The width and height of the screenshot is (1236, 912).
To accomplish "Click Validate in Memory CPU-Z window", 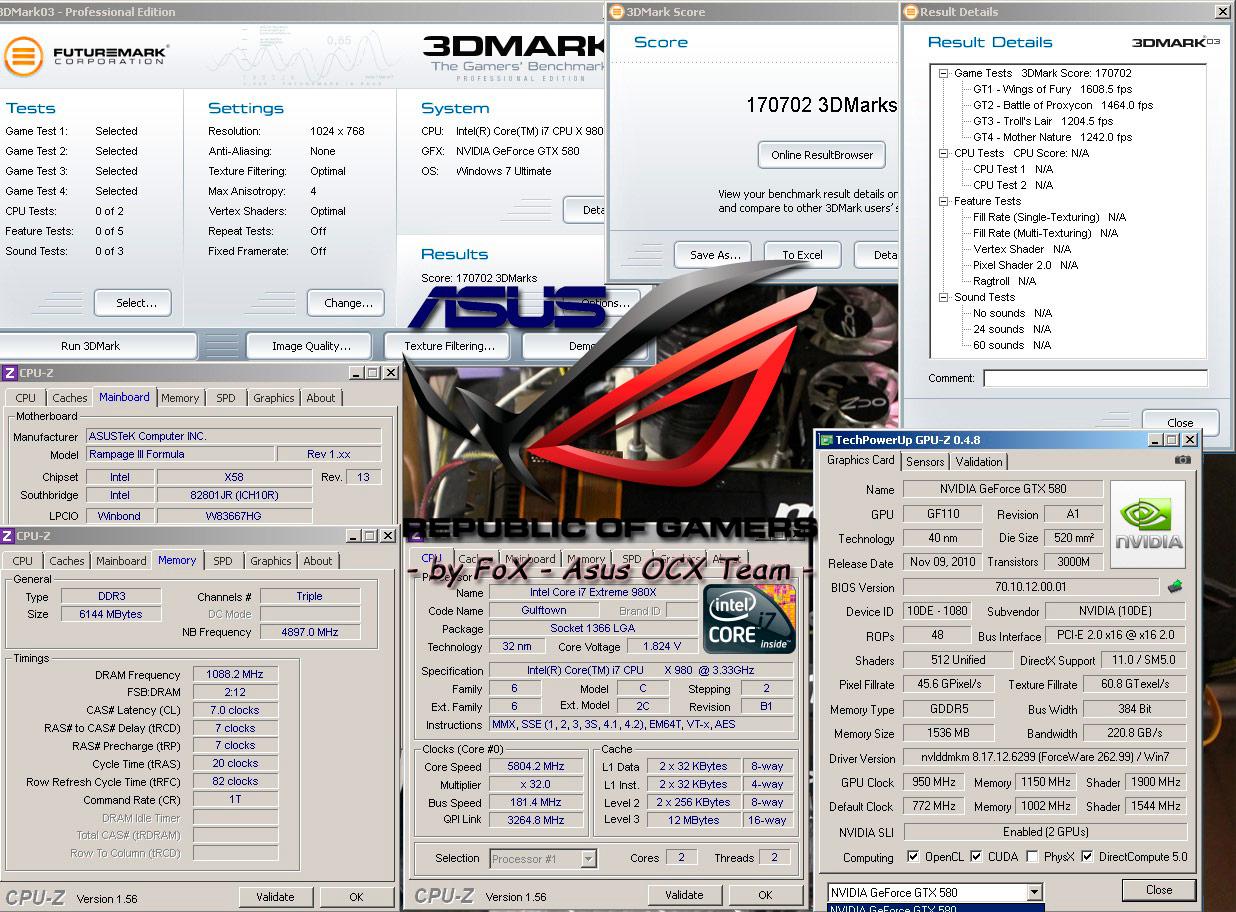I will click(275, 897).
